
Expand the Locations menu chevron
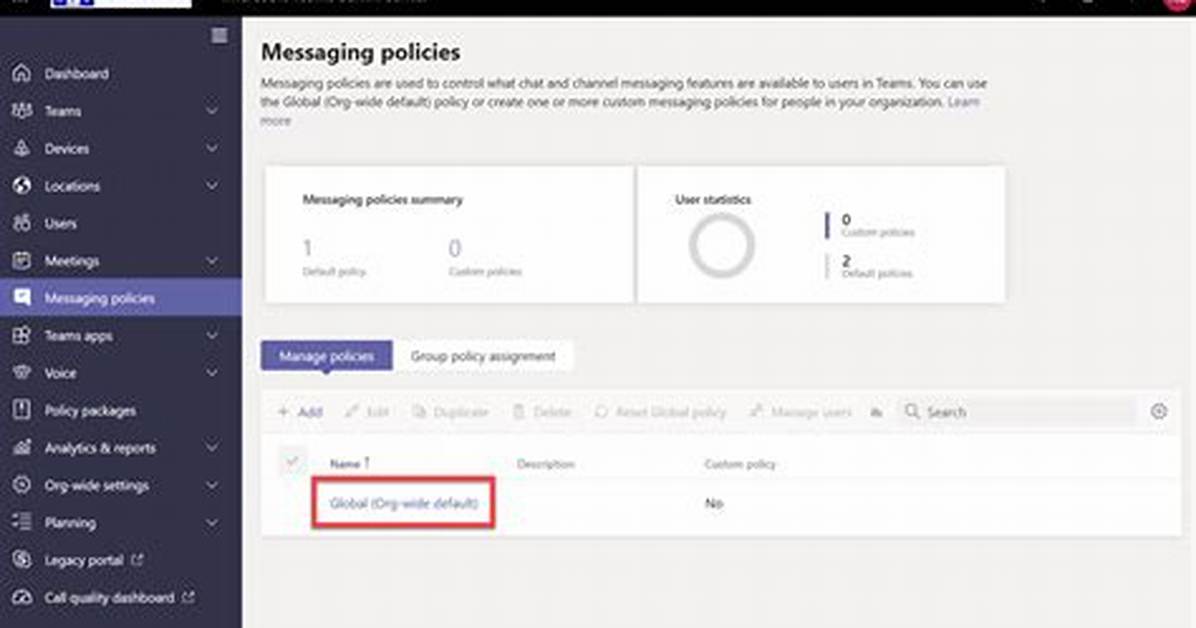[x=212, y=185]
